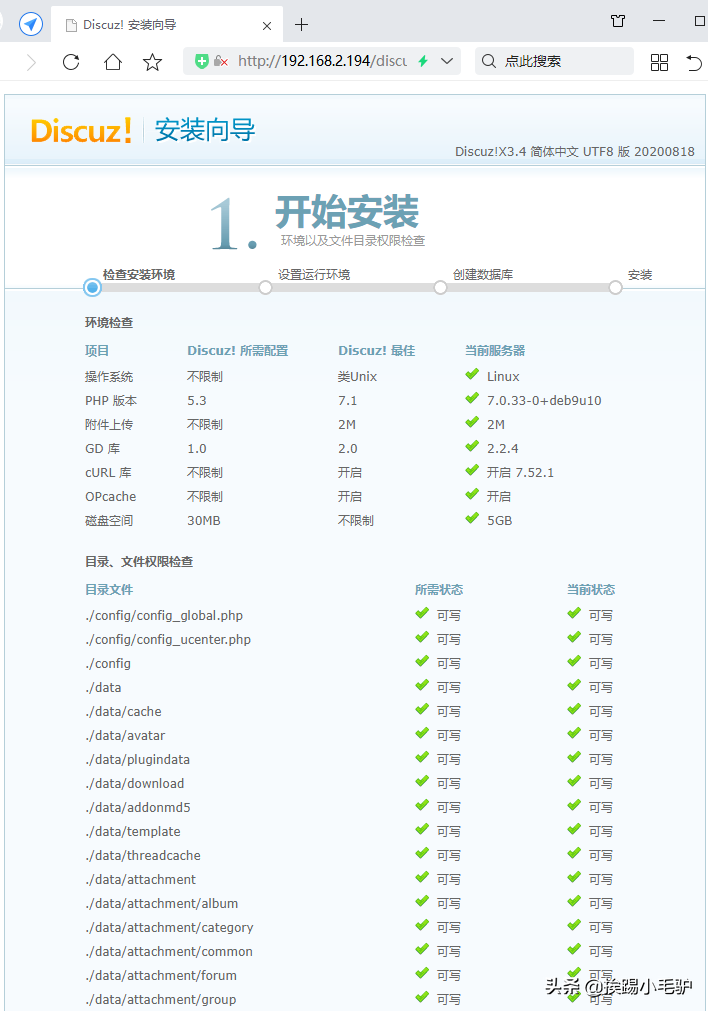Click the ./data/threadcache row text

point(143,856)
